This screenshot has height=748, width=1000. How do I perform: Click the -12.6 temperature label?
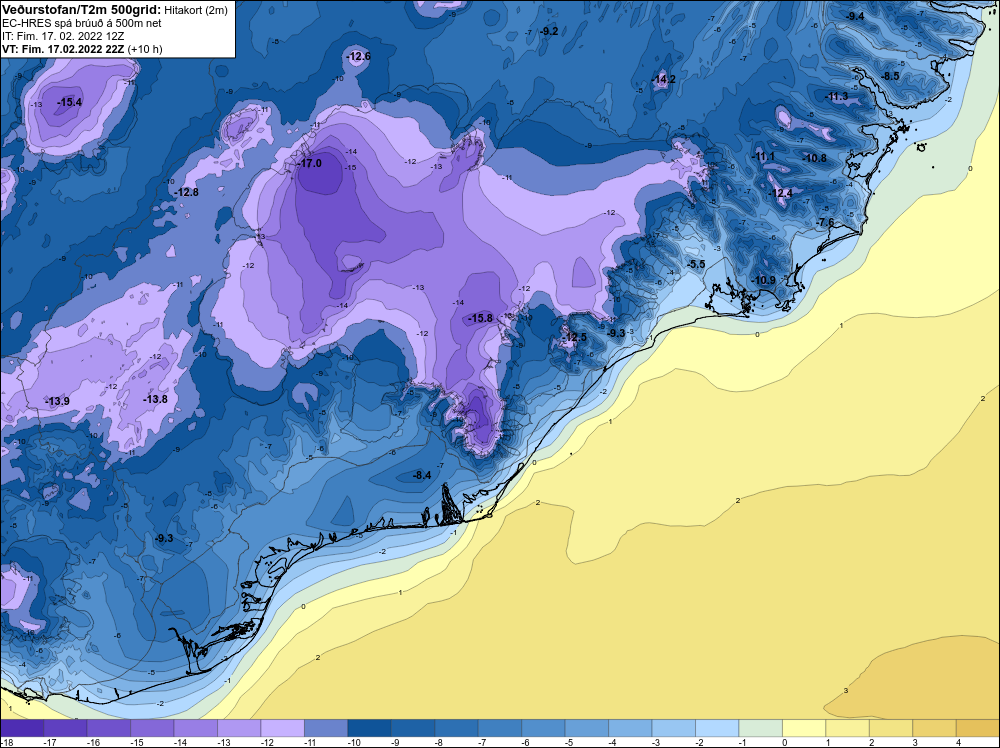tap(358, 56)
